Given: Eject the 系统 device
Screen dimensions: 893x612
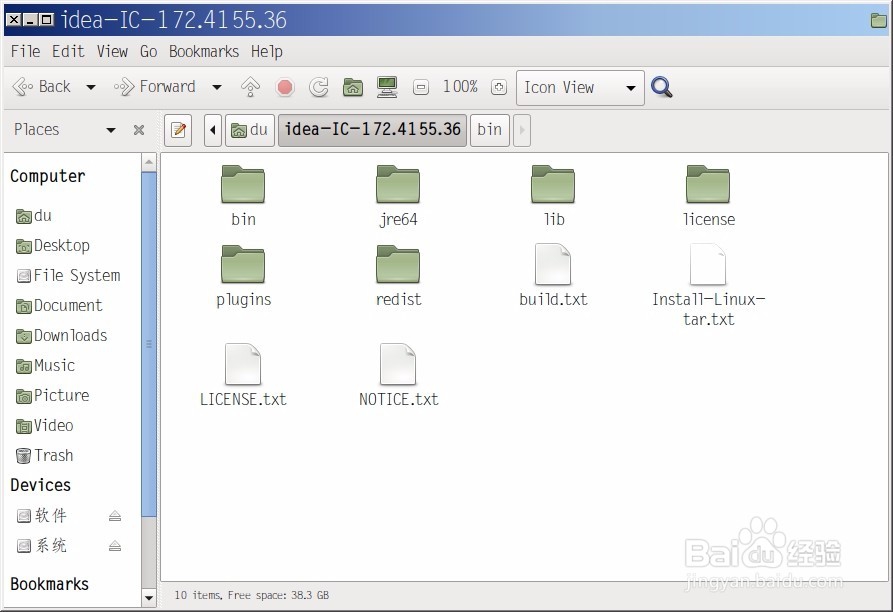Looking at the screenshot, I should (114, 546).
